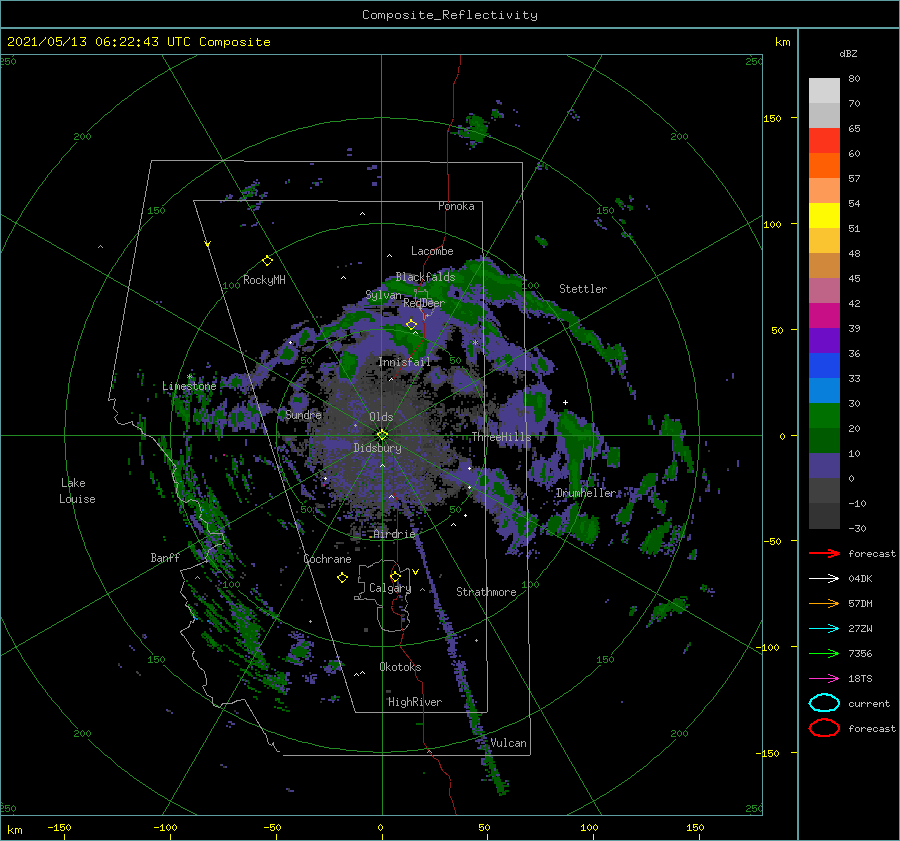Click the yellow diamond marker near RockyMH
Image resolution: width=900 pixels, height=841 pixels.
[267, 261]
